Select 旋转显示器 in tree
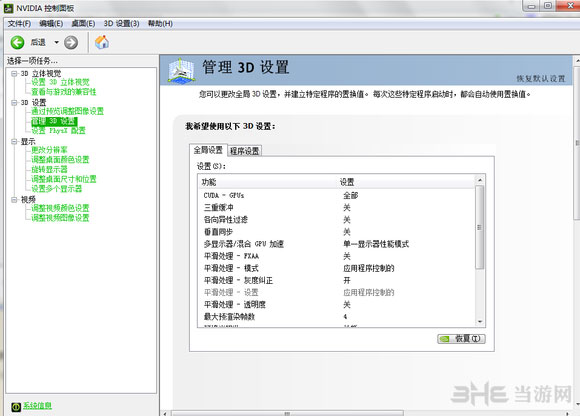The image size is (580, 416). coord(49,169)
